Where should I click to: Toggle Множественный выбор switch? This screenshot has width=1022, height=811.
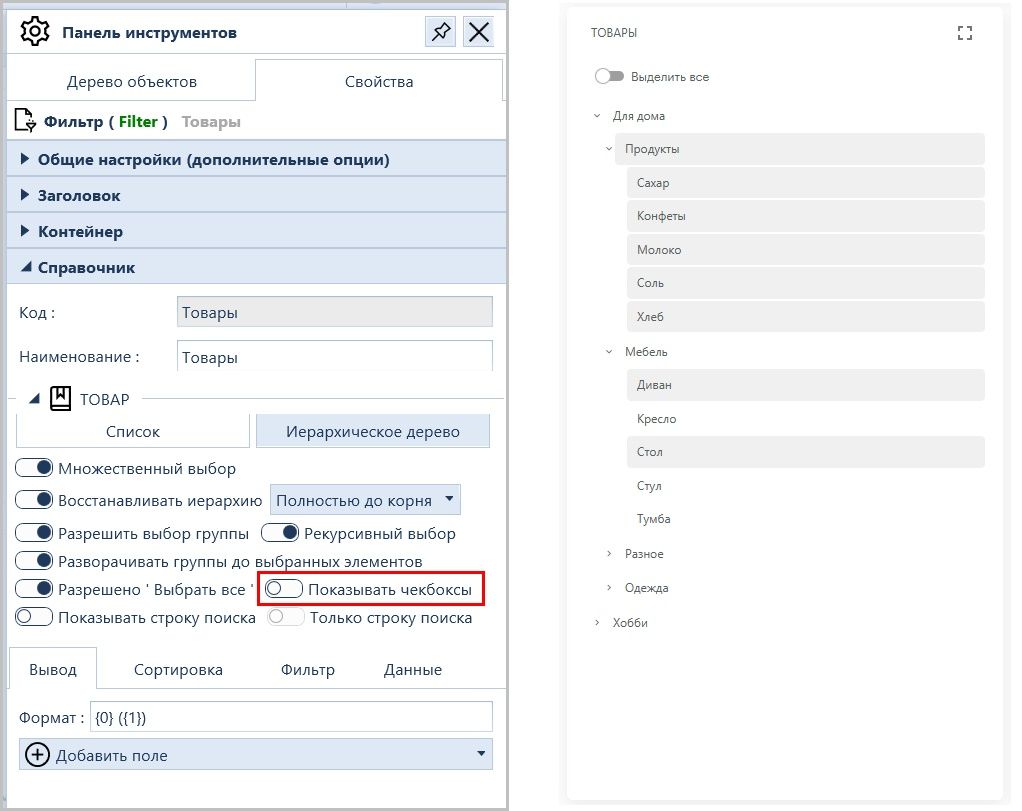click(x=34, y=468)
